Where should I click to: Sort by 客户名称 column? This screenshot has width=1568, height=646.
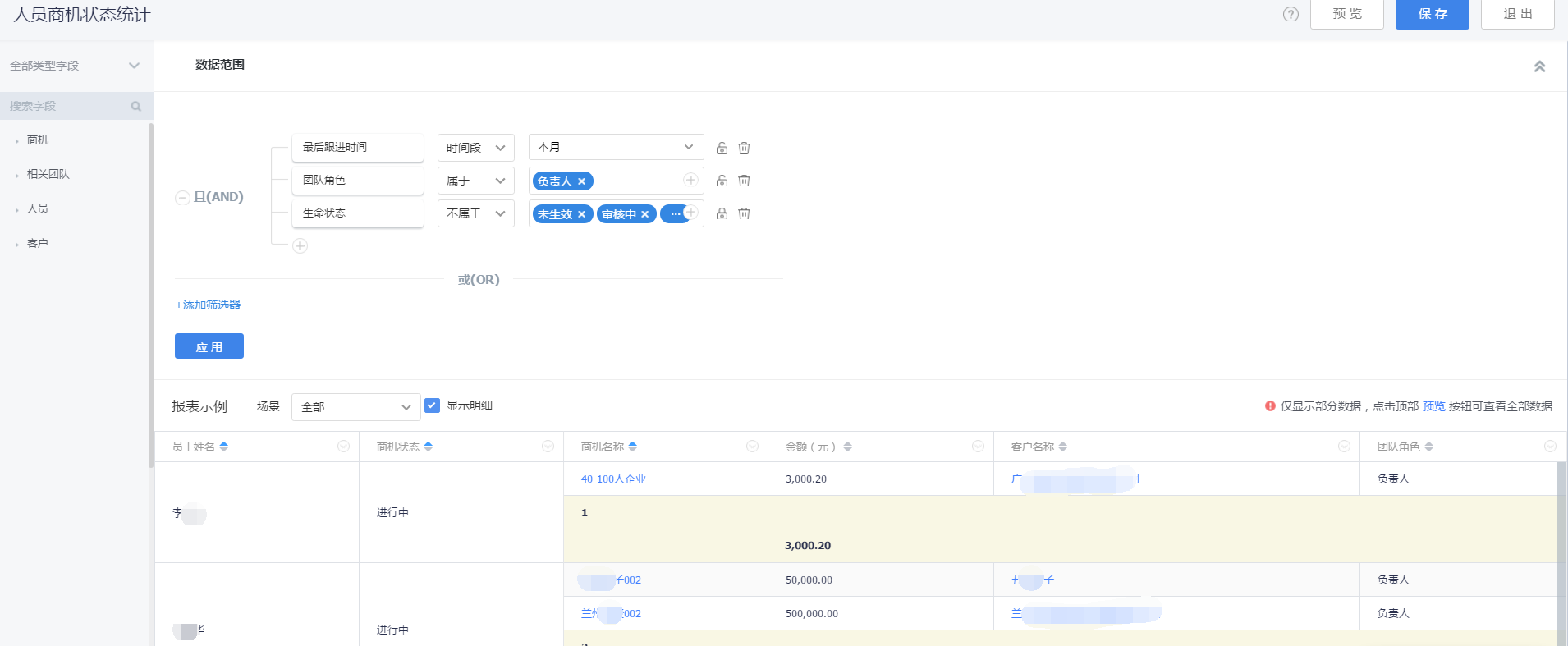pos(1062,447)
